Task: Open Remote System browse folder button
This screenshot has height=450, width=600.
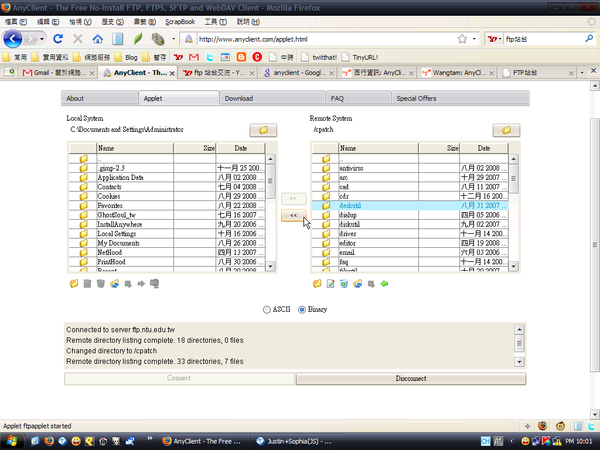Action: pyautogui.click(x=506, y=130)
